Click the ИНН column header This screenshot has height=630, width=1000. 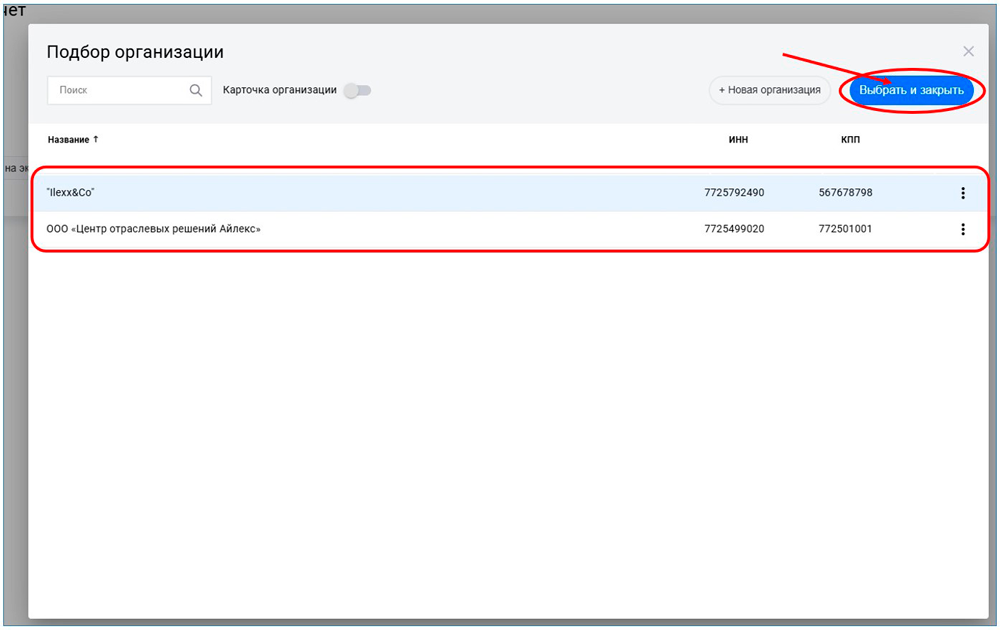pos(738,140)
